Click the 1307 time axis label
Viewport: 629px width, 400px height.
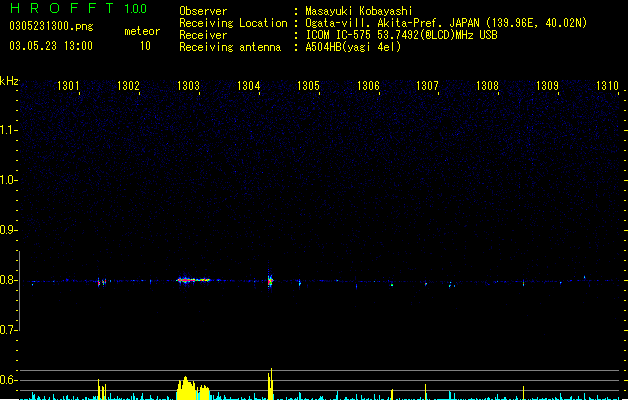pyautogui.click(x=427, y=85)
